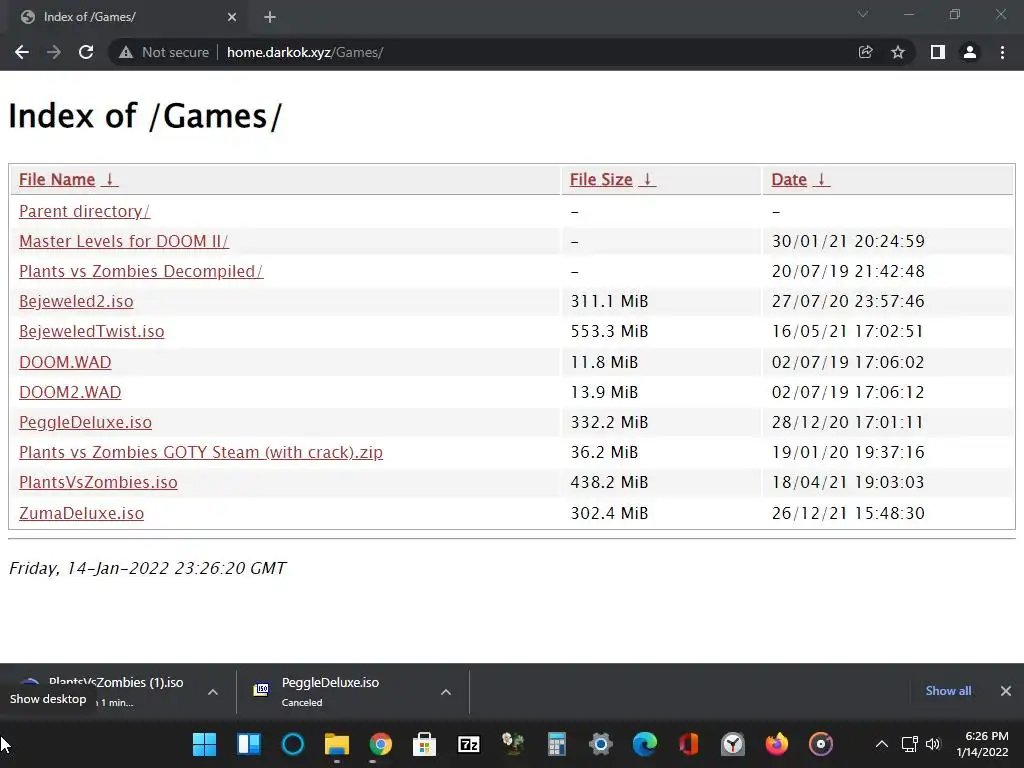
Task: Open the Plants vs Zombies taskbar icon
Action: [513, 744]
